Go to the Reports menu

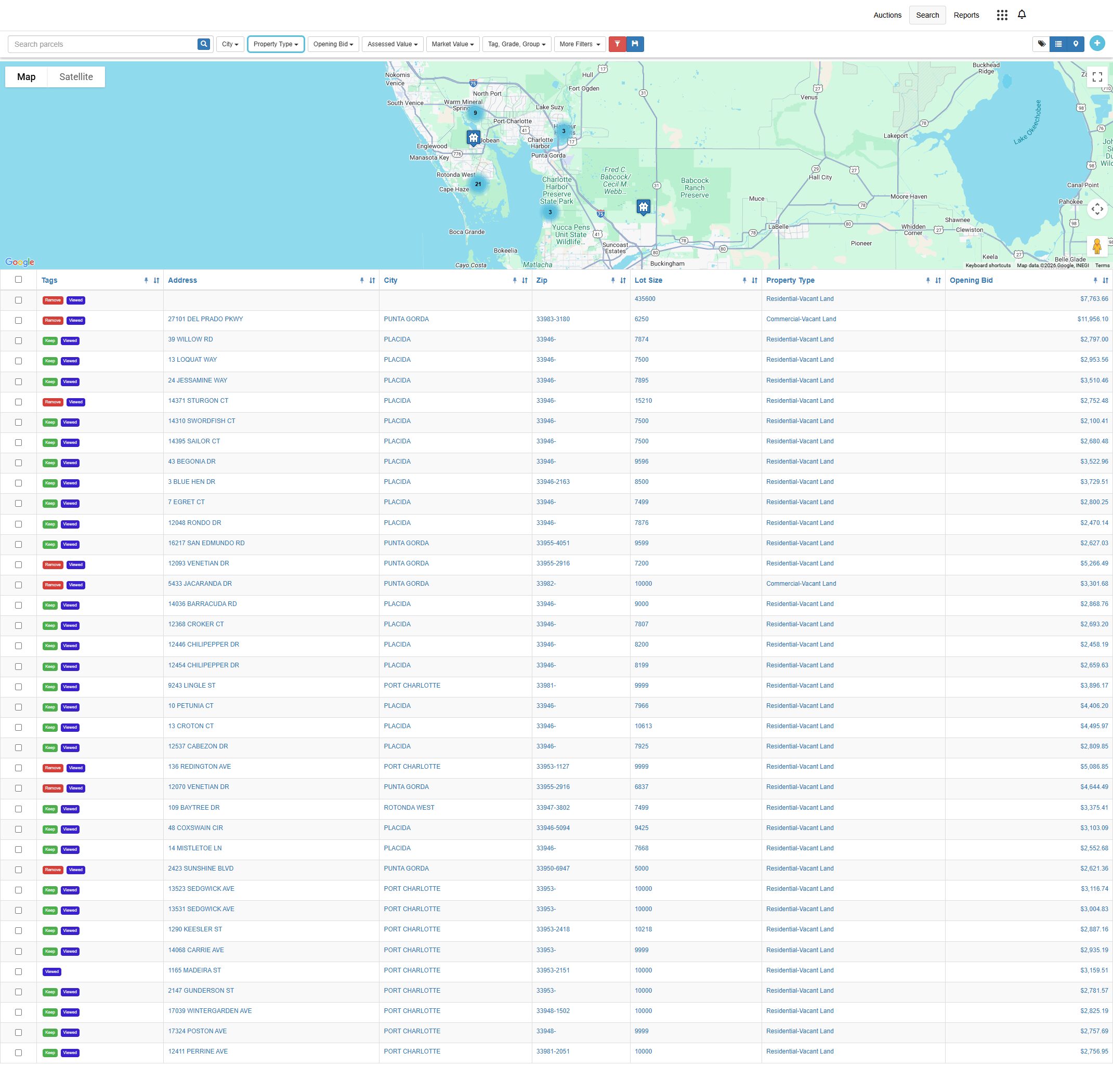tap(966, 16)
